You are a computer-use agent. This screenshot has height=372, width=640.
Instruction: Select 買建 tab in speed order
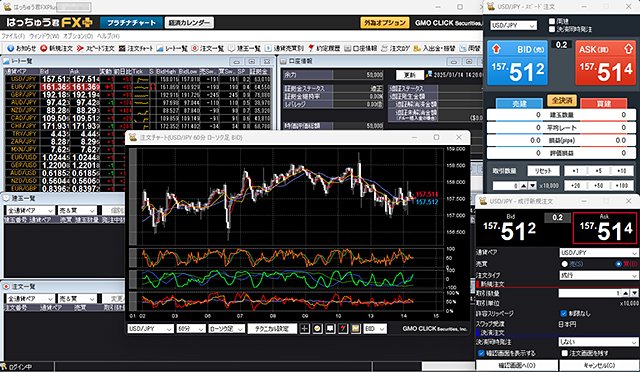(604, 104)
